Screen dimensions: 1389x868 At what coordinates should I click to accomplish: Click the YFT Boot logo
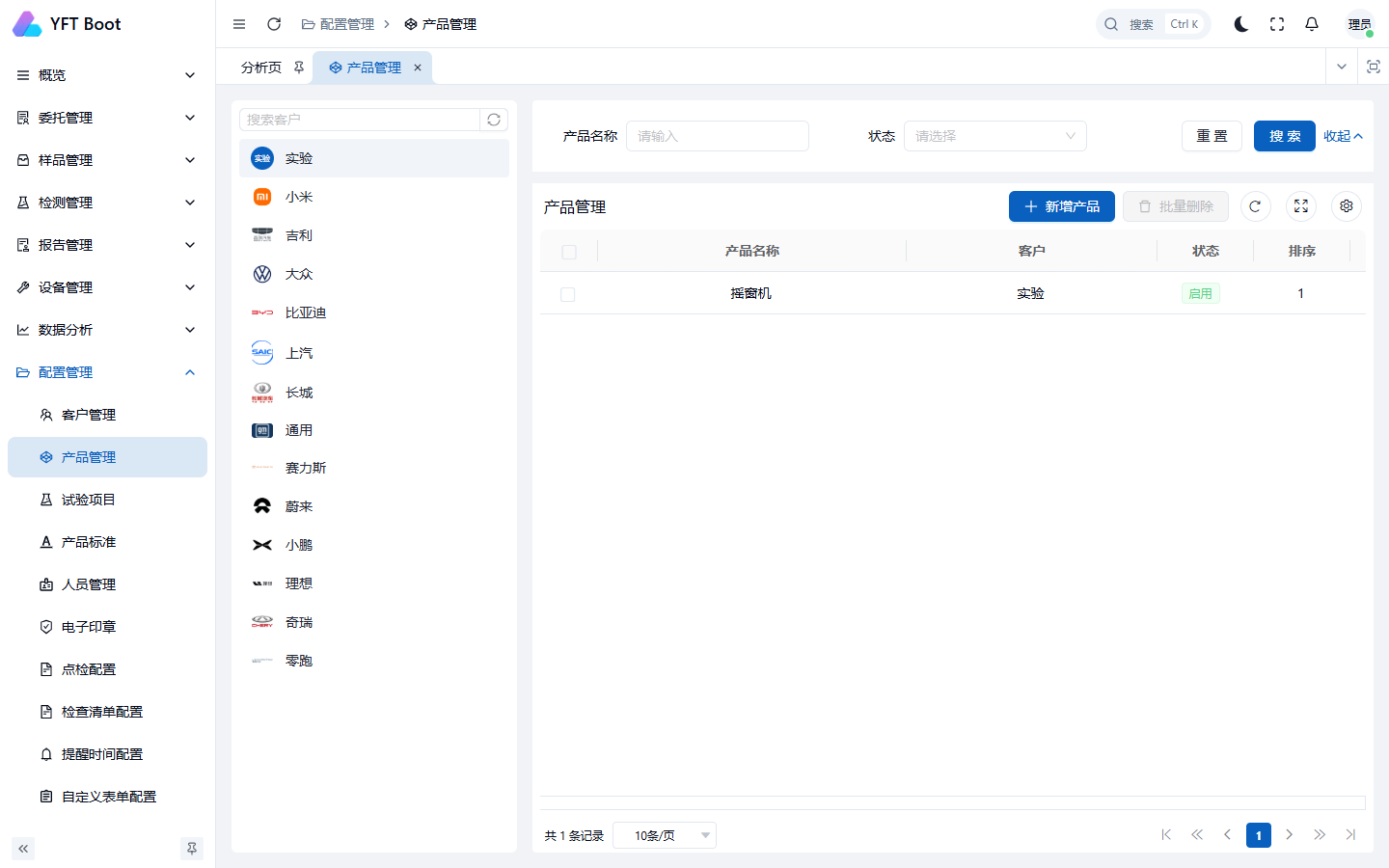tap(68, 24)
